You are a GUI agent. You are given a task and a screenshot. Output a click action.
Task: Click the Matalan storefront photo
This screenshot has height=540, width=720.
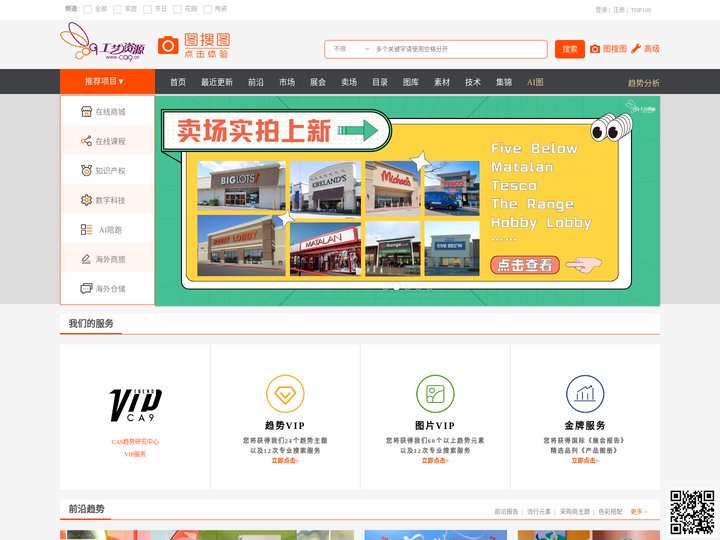pos(326,249)
